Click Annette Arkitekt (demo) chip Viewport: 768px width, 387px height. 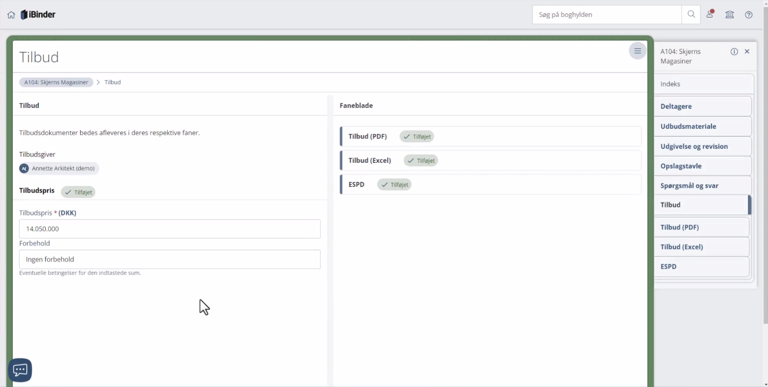pyautogui.click(x=59, y=169)
